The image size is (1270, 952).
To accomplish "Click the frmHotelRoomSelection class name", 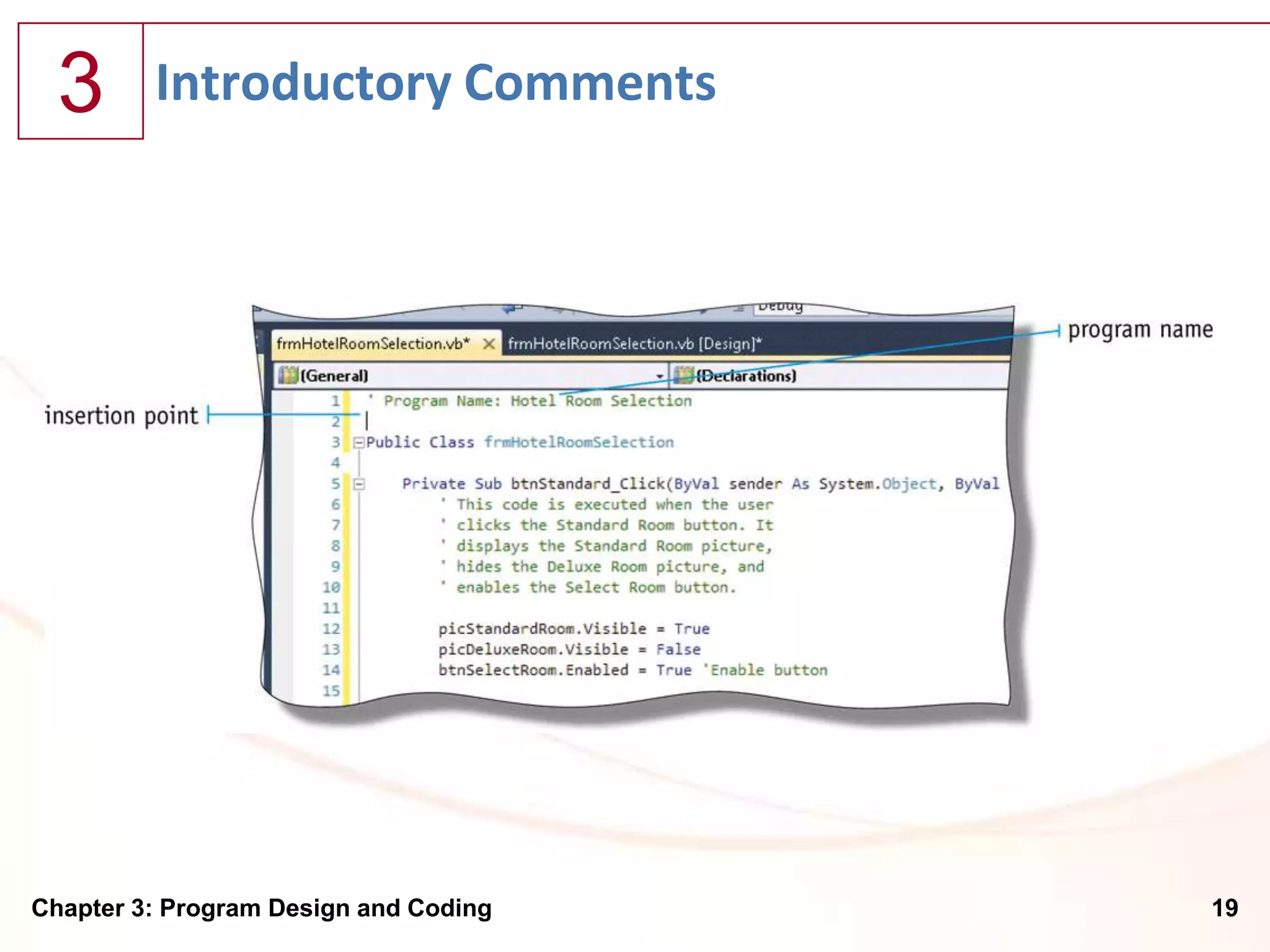I will pyautogui.click(x=579, y=443).
